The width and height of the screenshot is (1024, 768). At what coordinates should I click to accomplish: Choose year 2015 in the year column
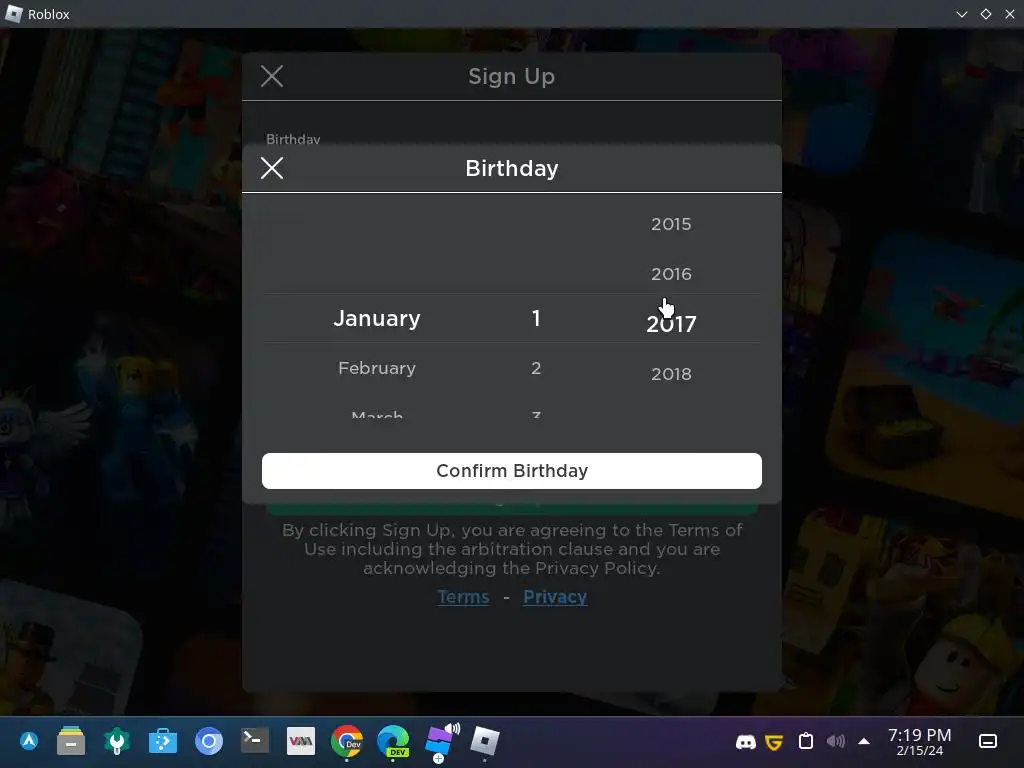coord(671,224)
